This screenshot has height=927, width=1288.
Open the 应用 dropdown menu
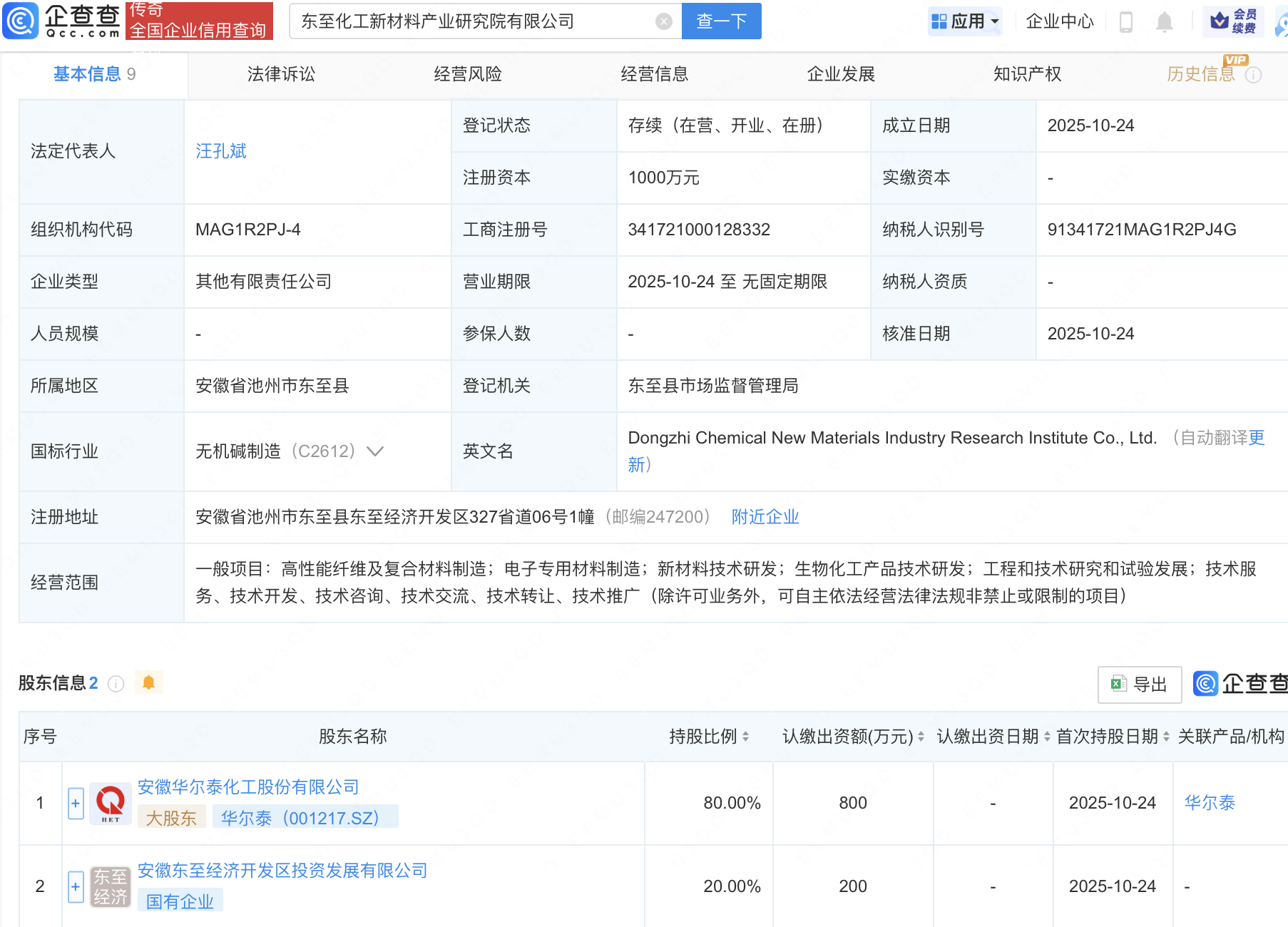966,21
